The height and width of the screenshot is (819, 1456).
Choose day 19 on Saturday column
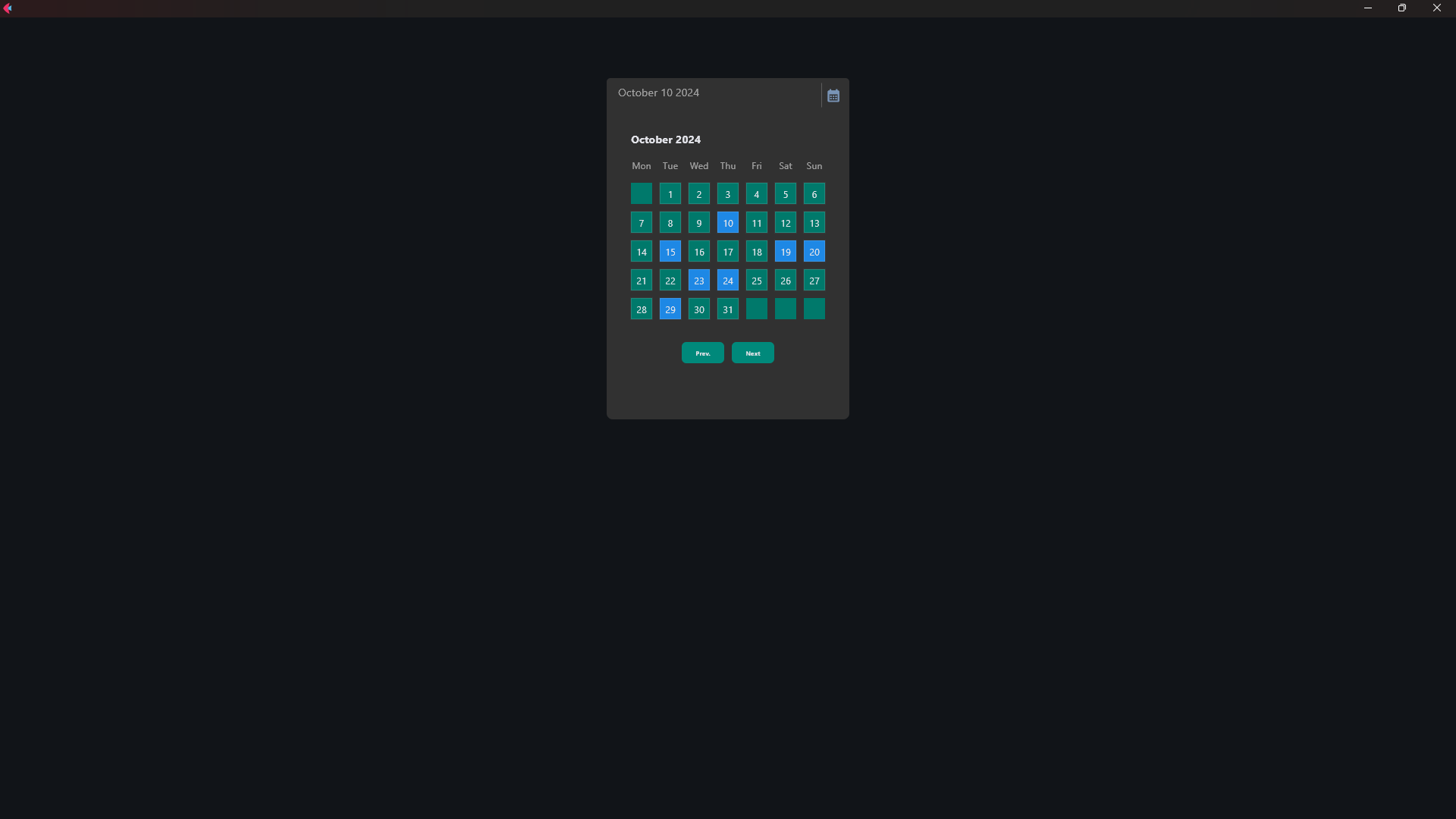tap(785, 252)
